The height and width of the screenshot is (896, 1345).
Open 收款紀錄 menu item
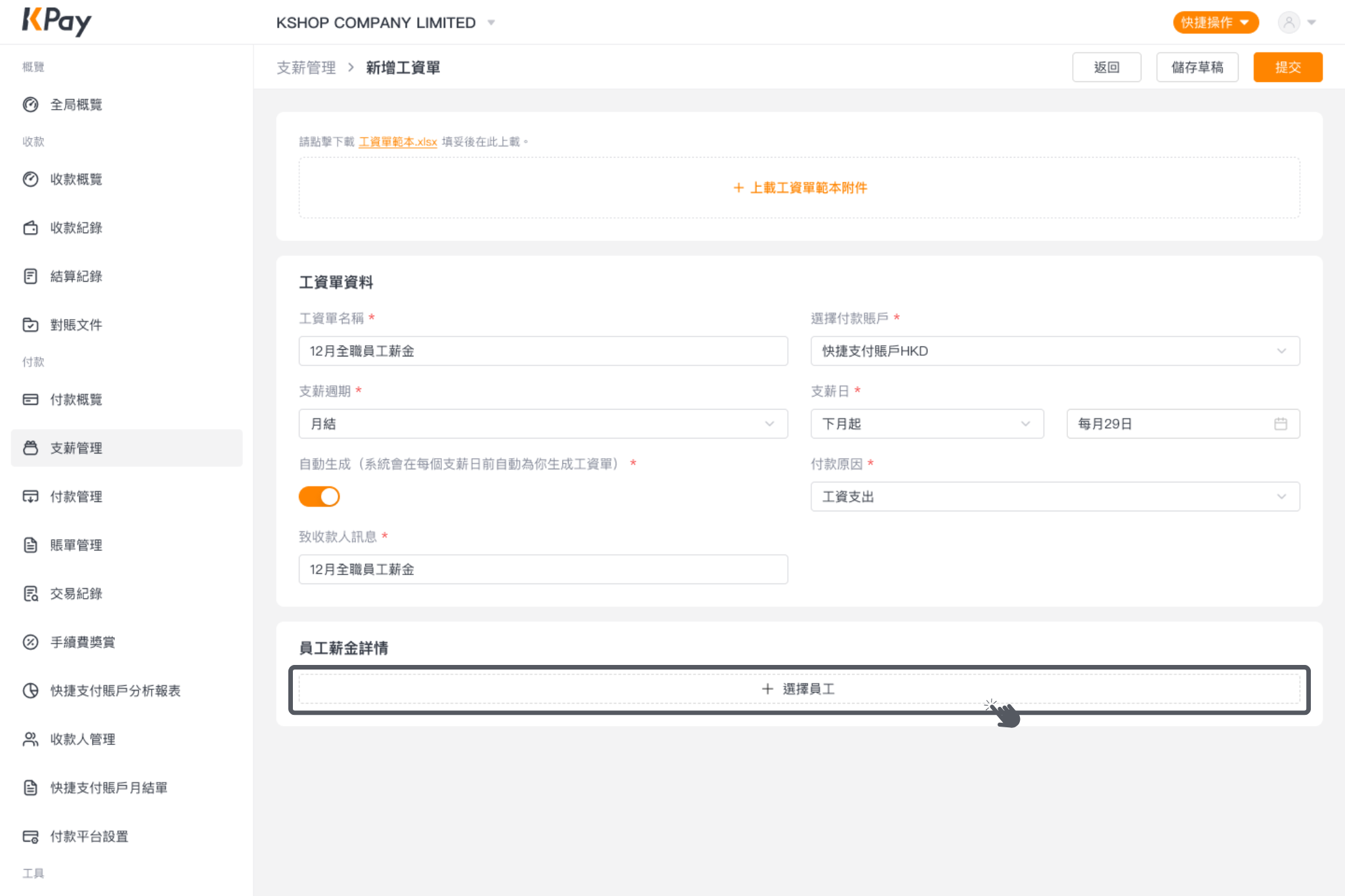click(127, 228)
